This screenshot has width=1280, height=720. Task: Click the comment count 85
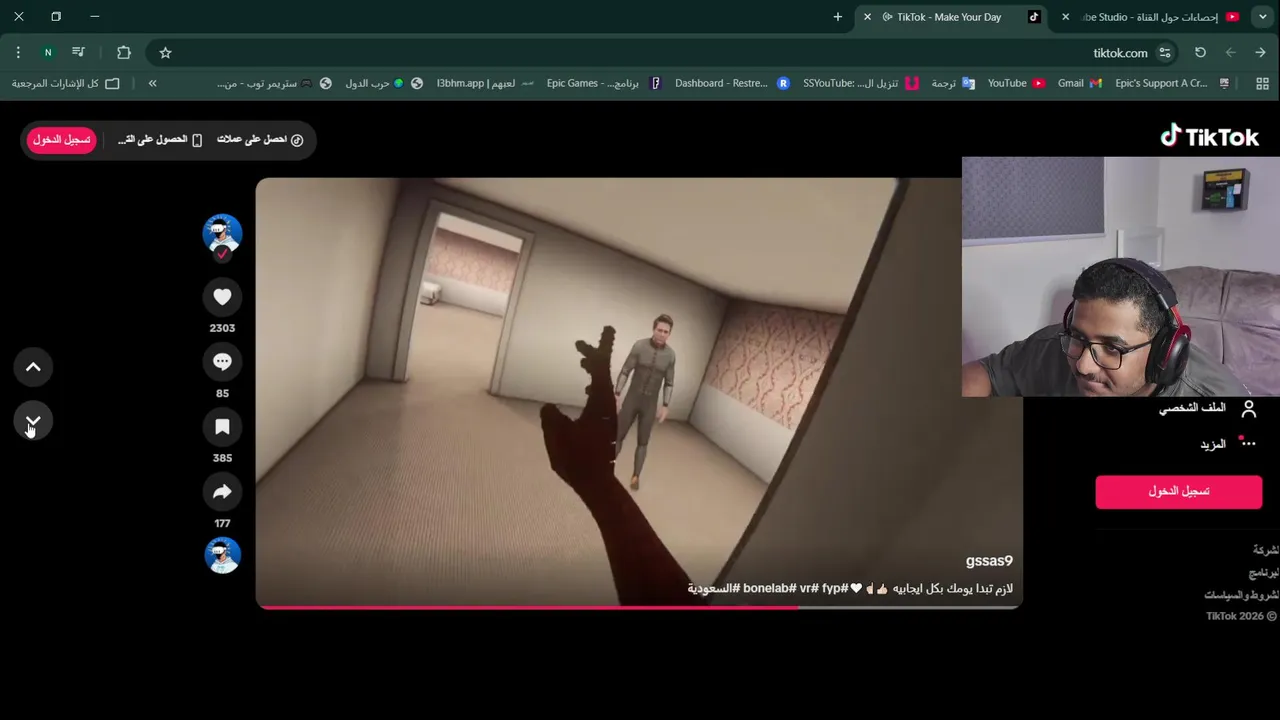click(222, 393)
